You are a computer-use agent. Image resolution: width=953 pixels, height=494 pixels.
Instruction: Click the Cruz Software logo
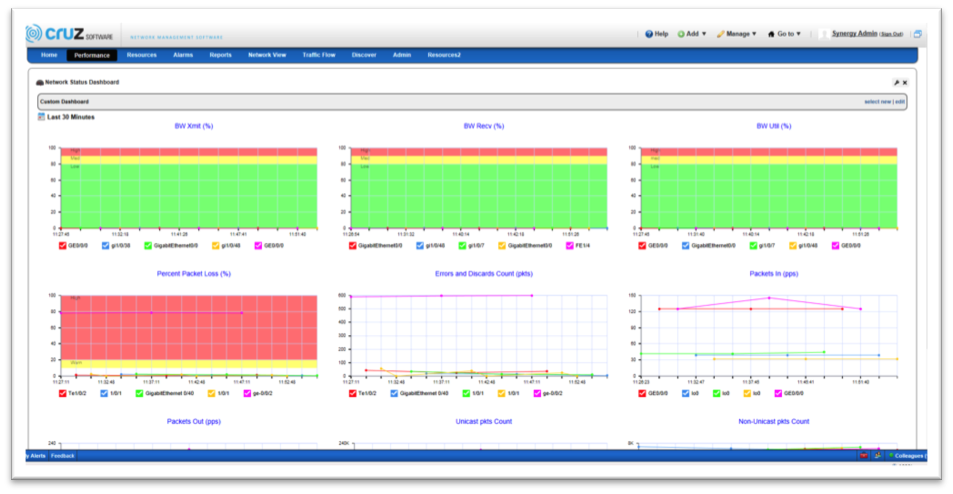click(69, 33)
